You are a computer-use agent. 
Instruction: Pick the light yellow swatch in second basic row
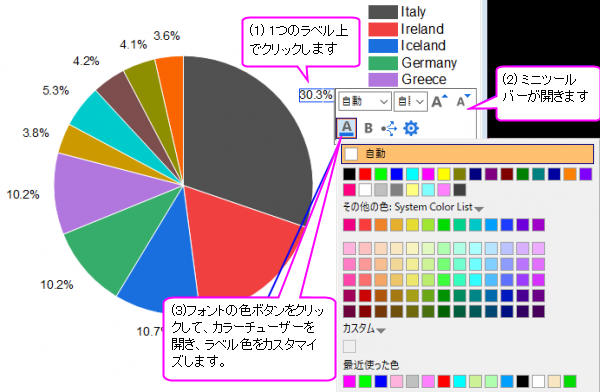(412, 189)
